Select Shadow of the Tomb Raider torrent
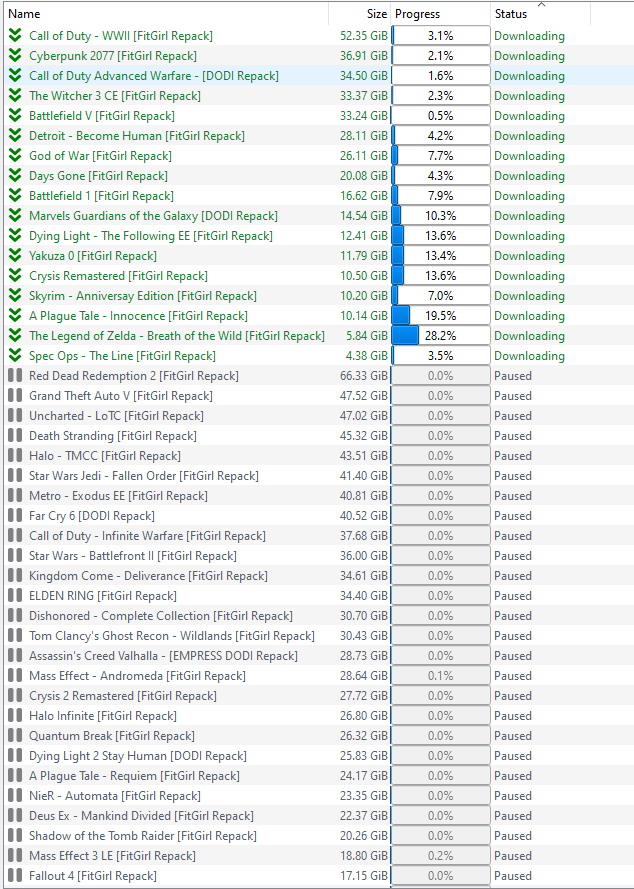 (x=143, y=836)
